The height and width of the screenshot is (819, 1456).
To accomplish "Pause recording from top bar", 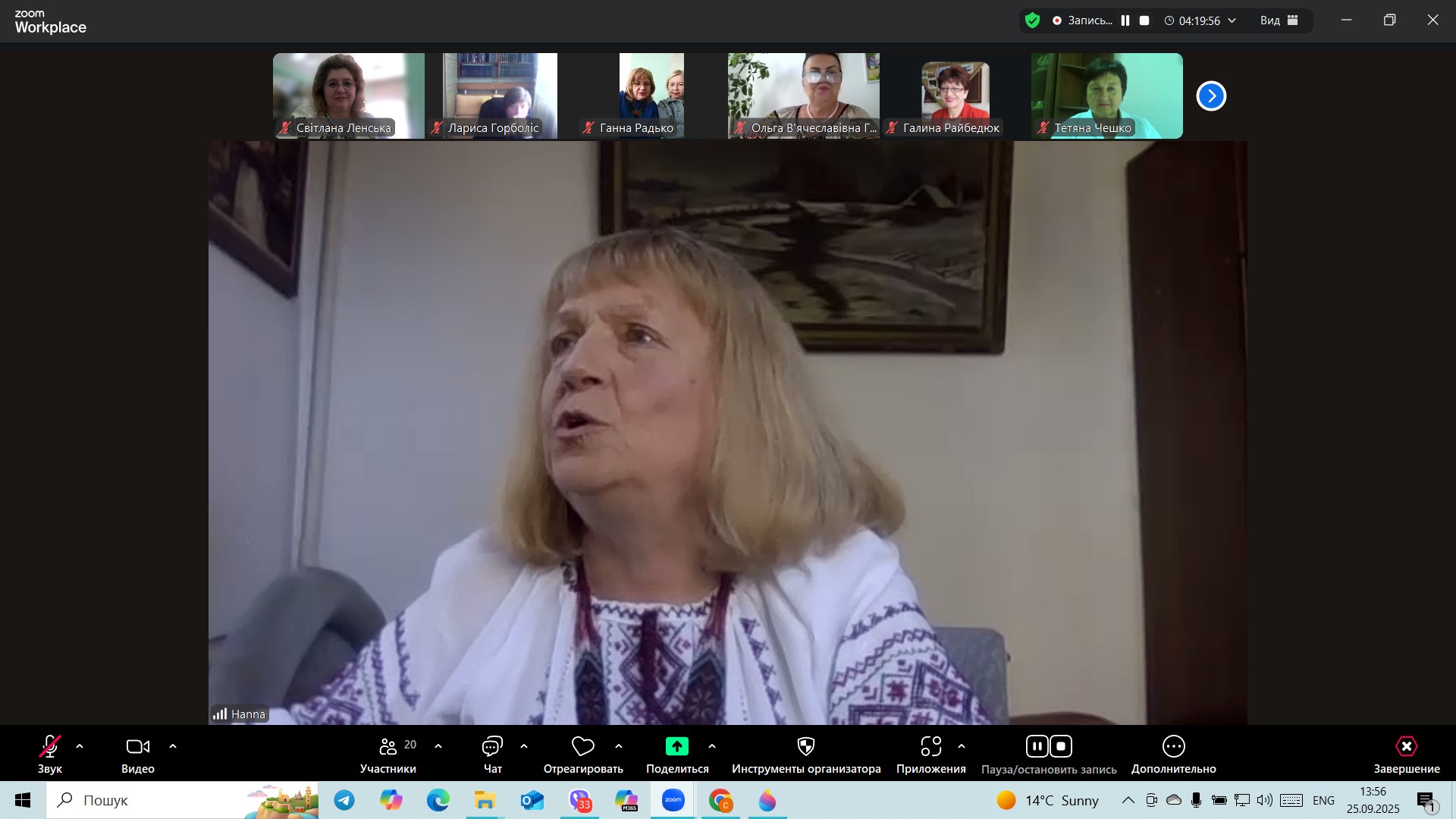I will 1125,20.
